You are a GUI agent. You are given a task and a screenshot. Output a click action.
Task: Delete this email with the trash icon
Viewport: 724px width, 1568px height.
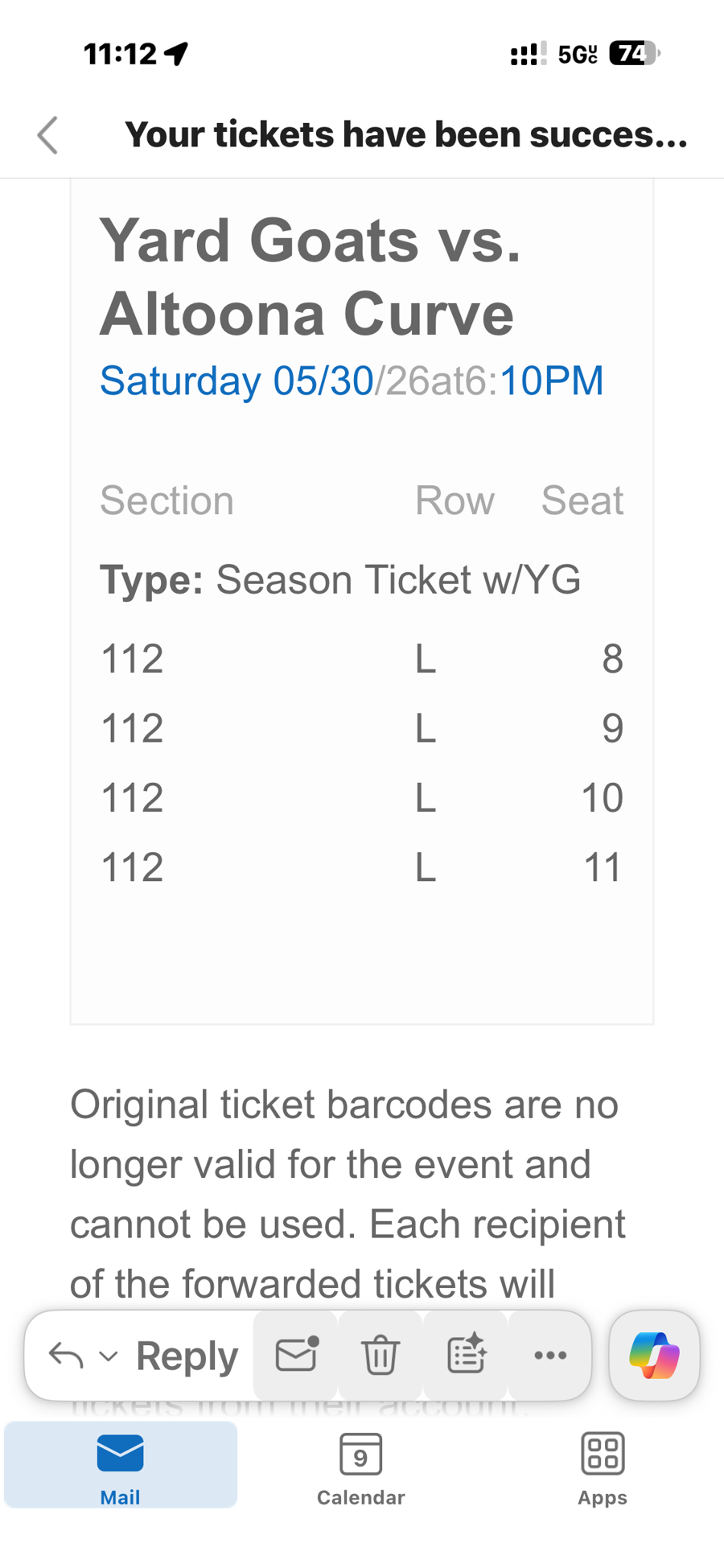coord(381,1355)
